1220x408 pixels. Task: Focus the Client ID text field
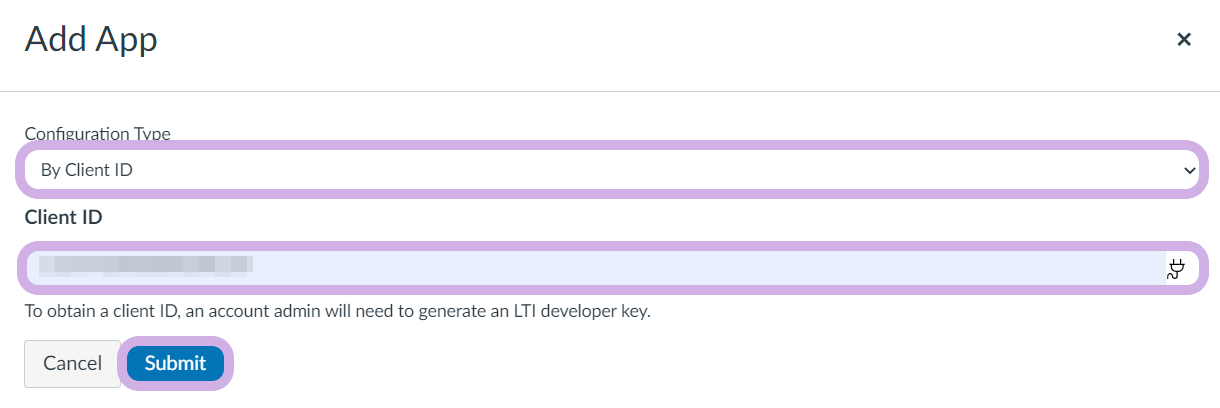point(611,268)
